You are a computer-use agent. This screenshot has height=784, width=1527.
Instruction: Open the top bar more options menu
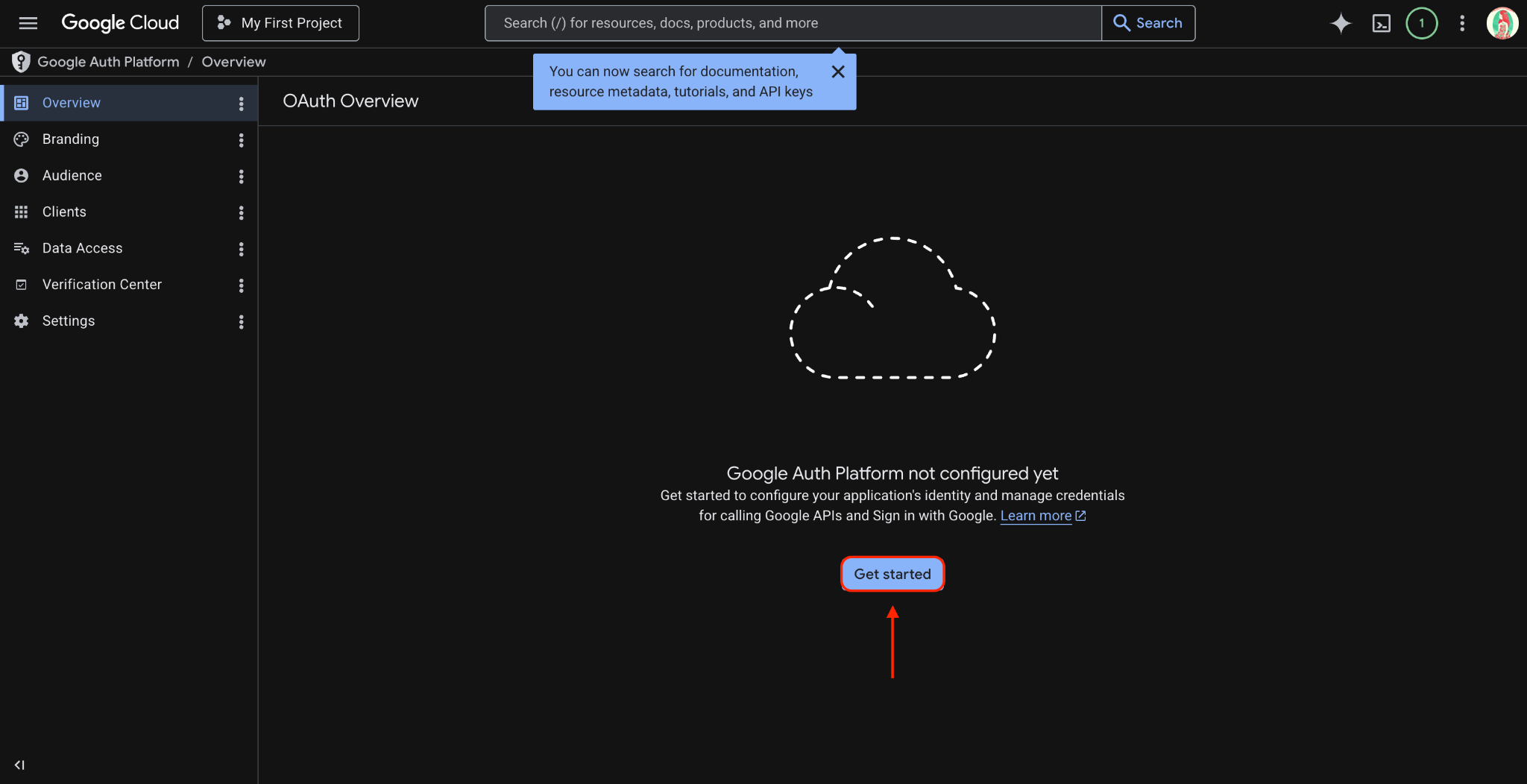tap(1462, 23)
